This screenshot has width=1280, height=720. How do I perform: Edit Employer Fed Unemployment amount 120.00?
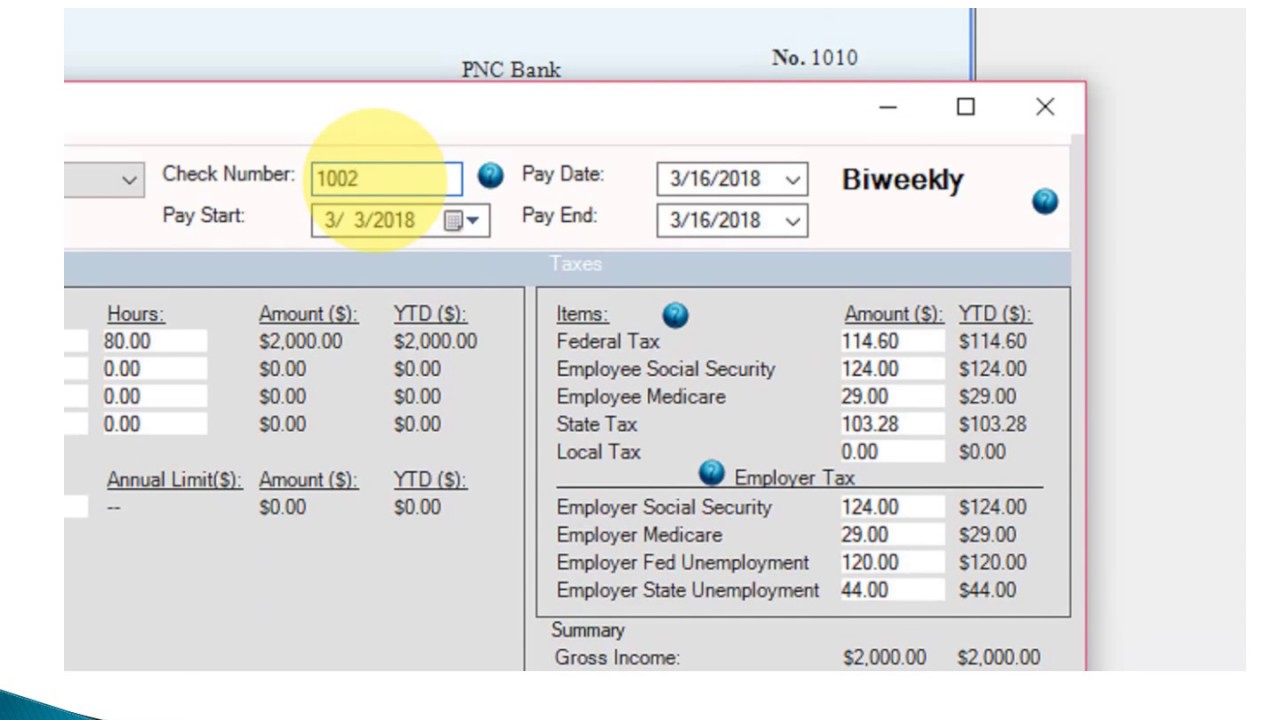point(892,563)
